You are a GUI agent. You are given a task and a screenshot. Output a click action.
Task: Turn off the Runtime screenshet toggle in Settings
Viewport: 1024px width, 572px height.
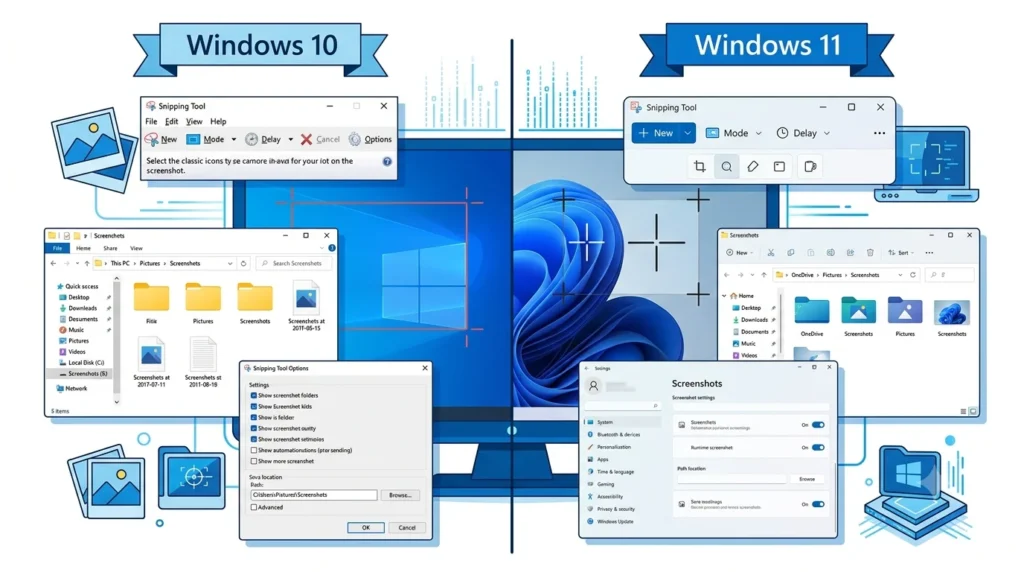pos(818,448)
